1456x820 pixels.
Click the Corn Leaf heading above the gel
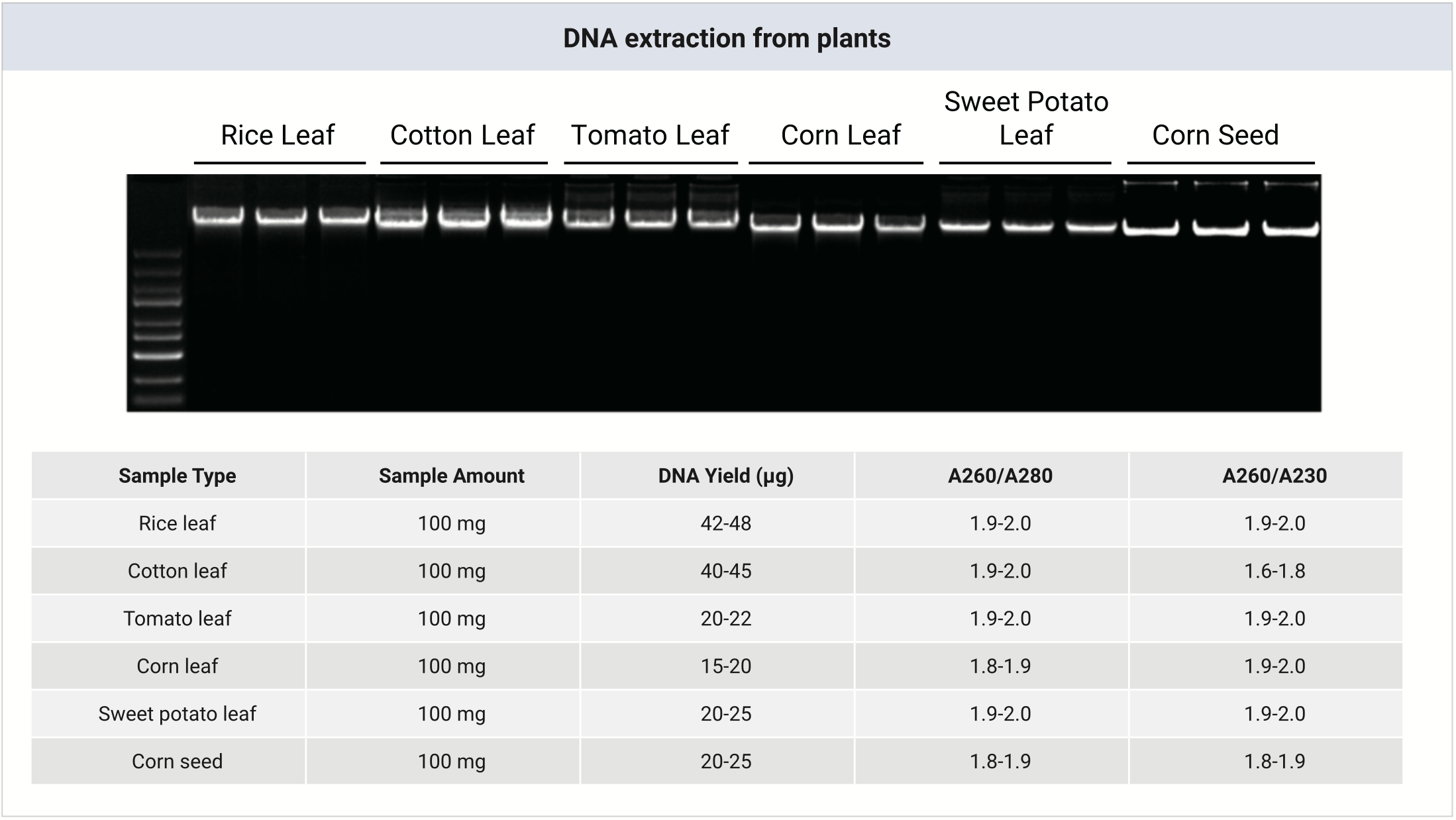[841, 135]
